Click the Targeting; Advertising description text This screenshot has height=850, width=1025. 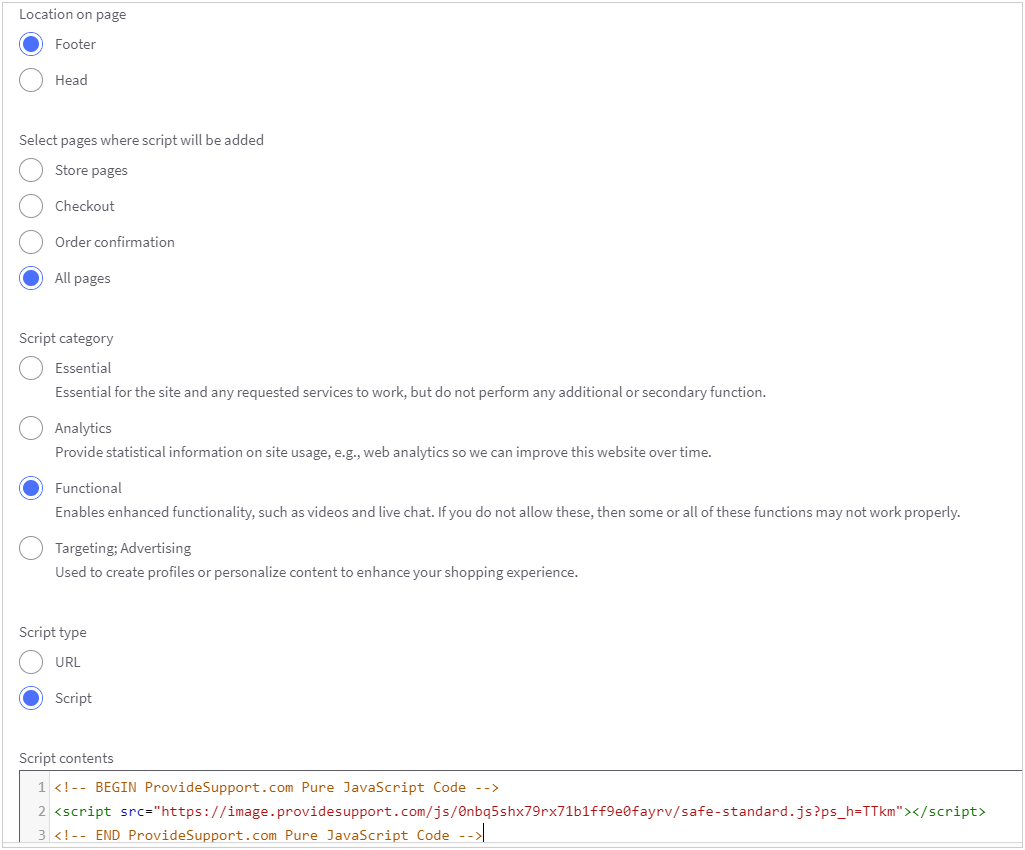pyautogui.click(x=316, y=572)
